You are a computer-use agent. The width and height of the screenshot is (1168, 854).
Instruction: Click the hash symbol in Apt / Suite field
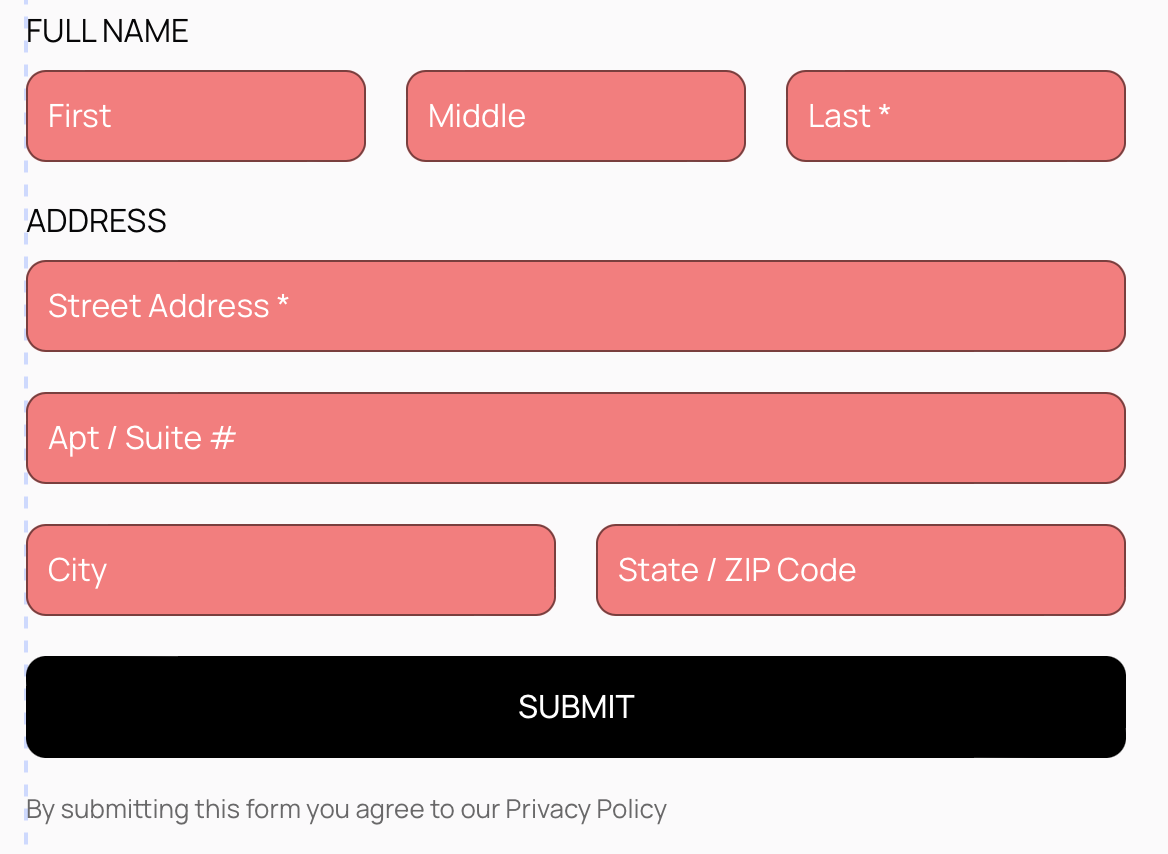(224, 438)
